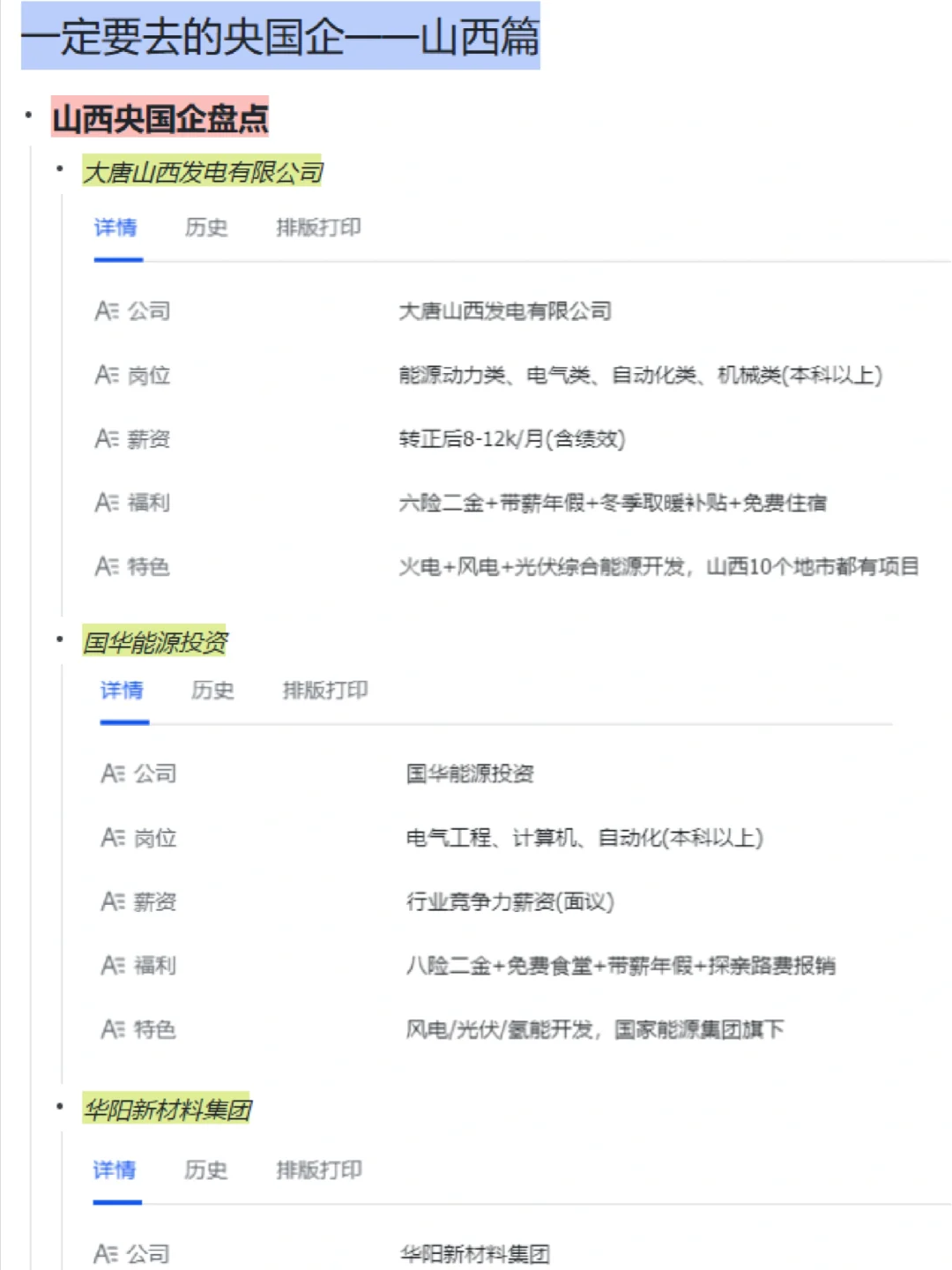This screenshot has height=1270, width=952.
Task: Select value 风电/光伏/氢能开发，国家能源集团旗下
Action: pos(595,1029)
